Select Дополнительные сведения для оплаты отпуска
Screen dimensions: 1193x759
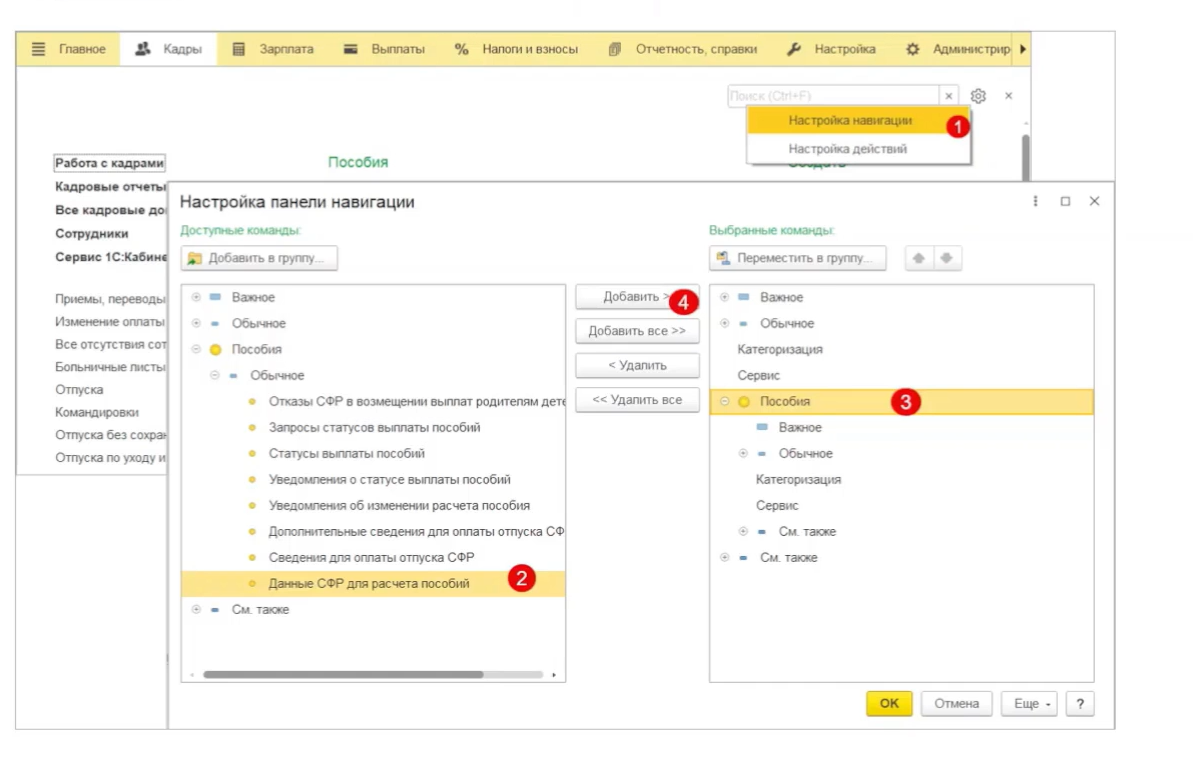point(374,532)
